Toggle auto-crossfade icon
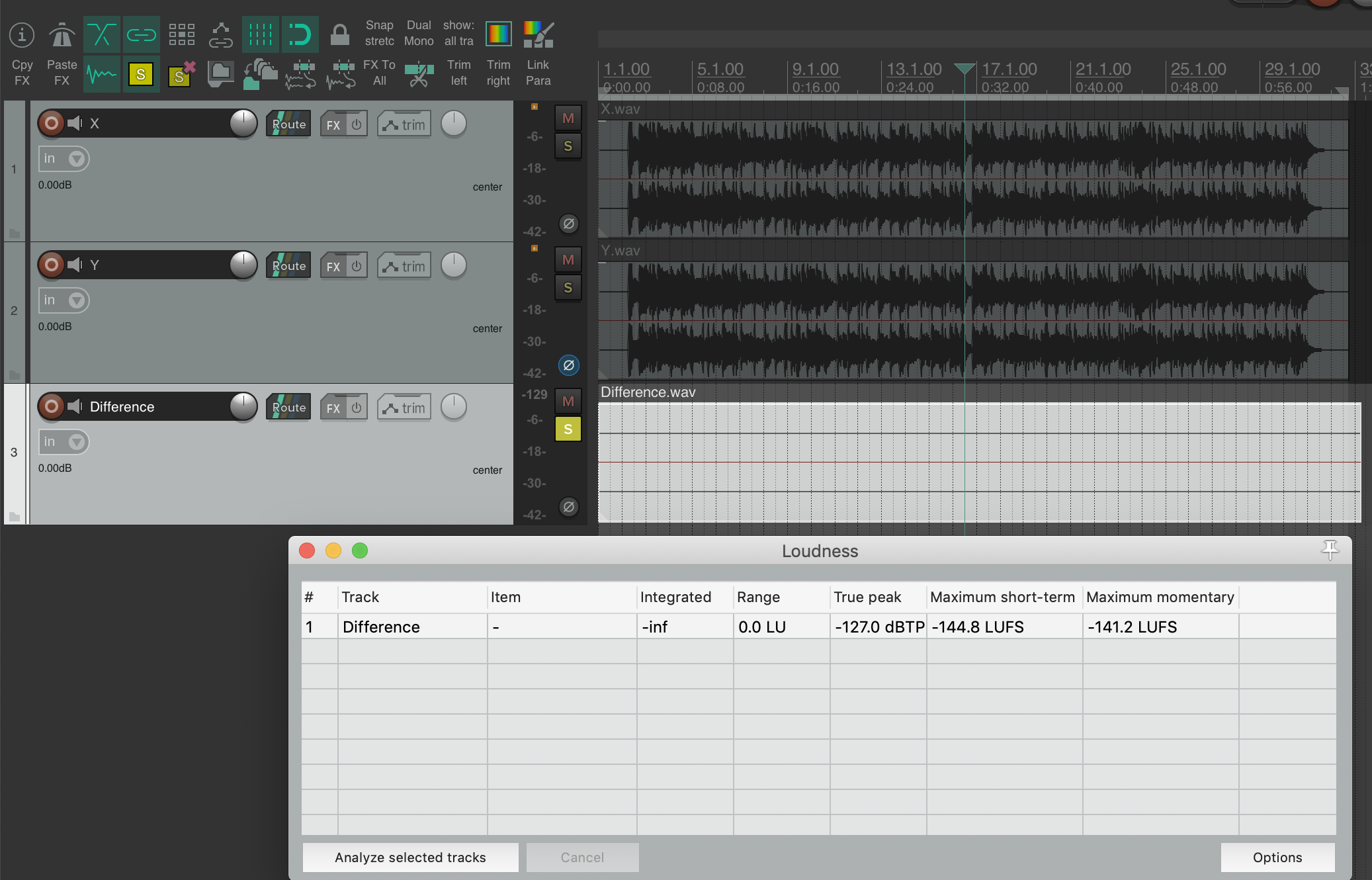The image size is (1372, 880). click(x=101, y=34)
